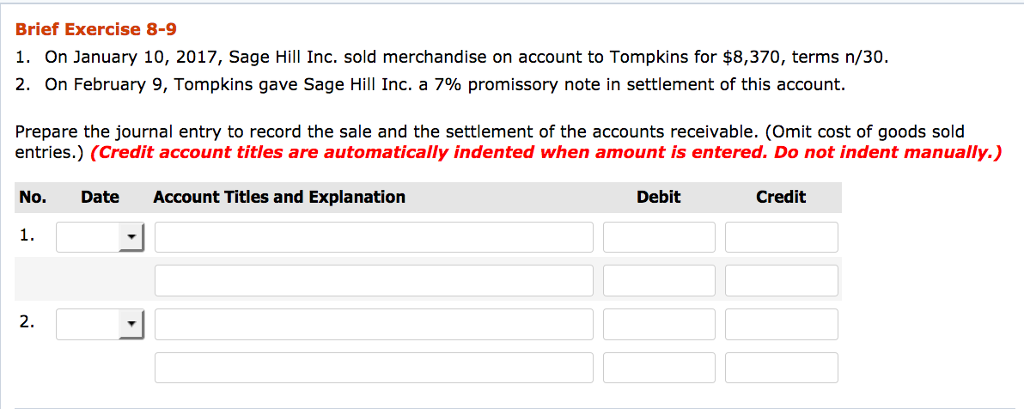This screenshot has height=409, width=1024.
Task: Focus the Debit box in entry 2 second row
Action: click(659, 367)
